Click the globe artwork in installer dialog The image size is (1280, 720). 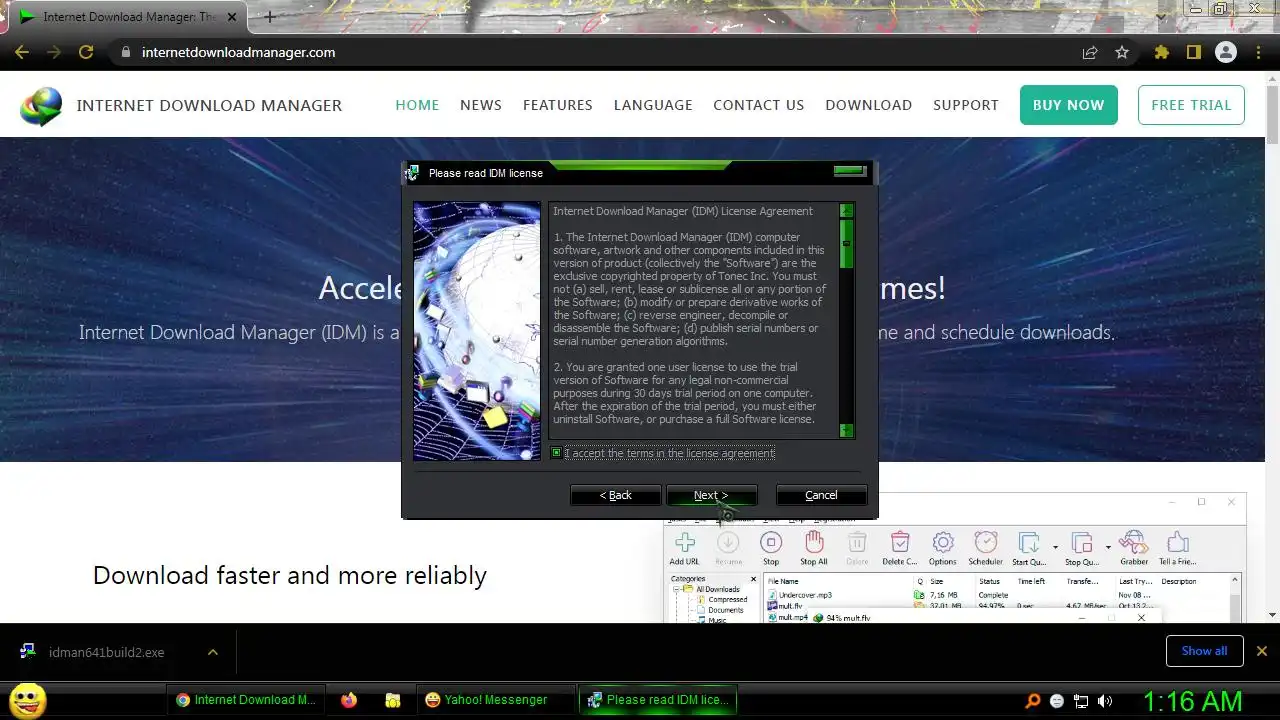pyautogui.click(x=477, y=331)
